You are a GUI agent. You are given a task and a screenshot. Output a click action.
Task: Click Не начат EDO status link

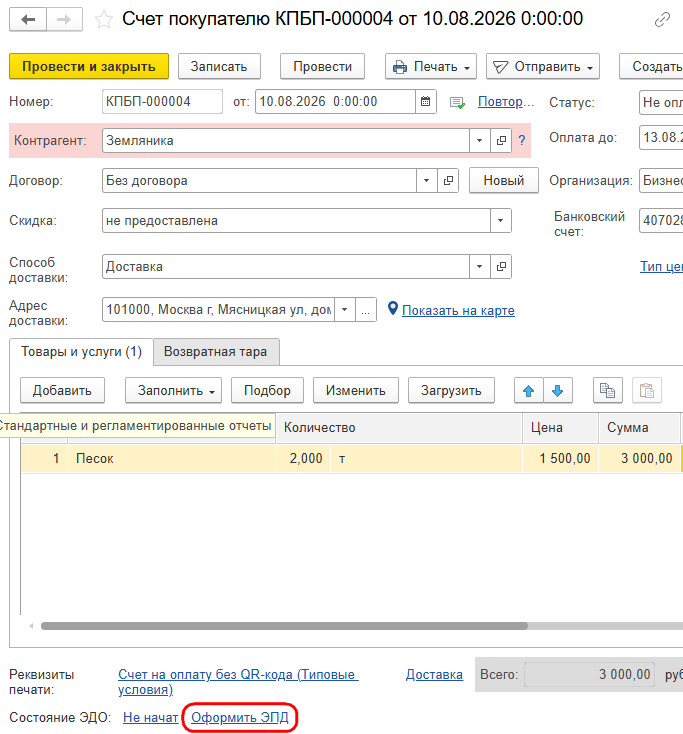[150, 718]
